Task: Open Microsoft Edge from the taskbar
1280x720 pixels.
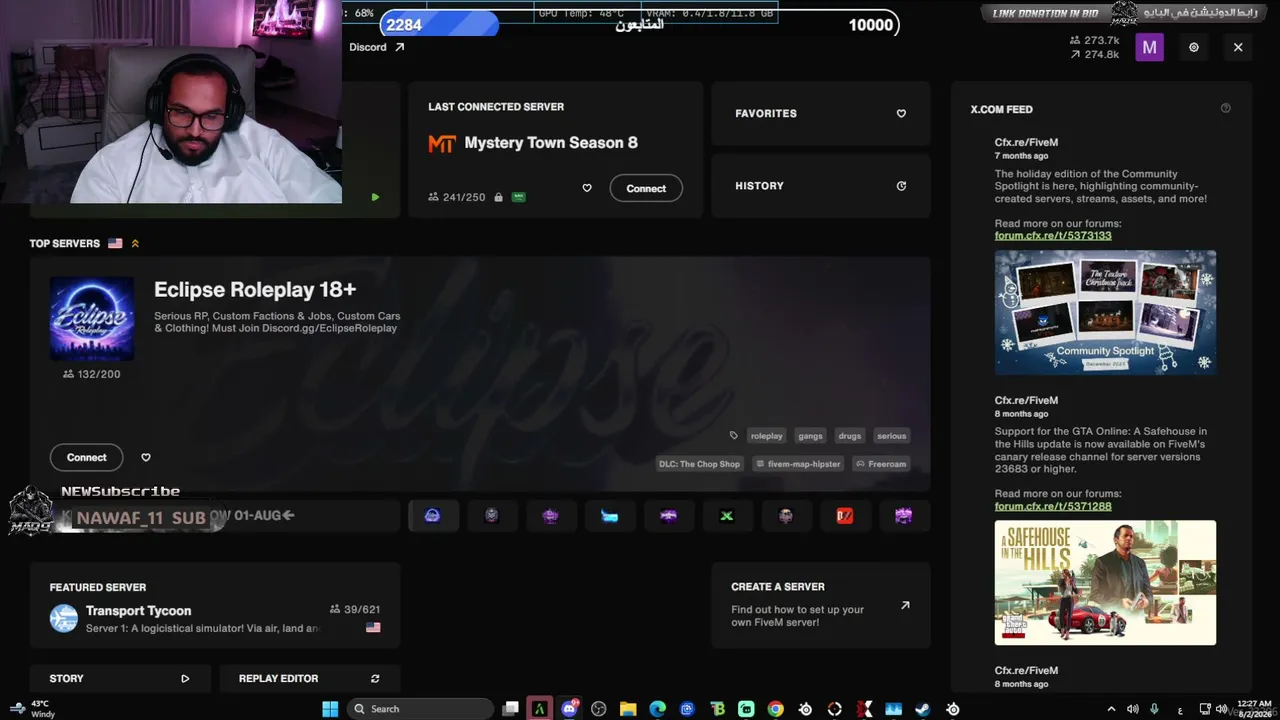Action: [657, 709]
